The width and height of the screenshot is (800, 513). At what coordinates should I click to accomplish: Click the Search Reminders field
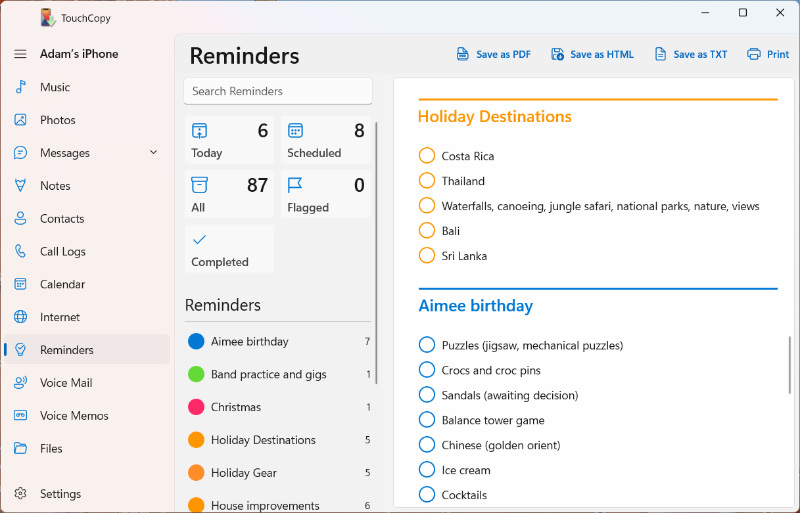coord(278,91)
